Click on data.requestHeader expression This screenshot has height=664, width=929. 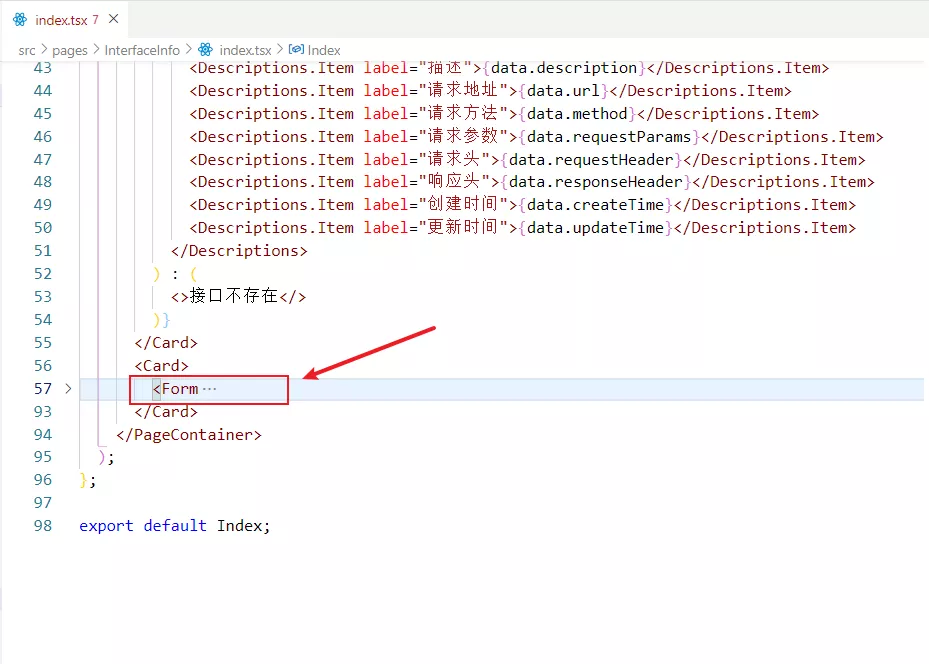pyautogui.click(x=591, y=160)
